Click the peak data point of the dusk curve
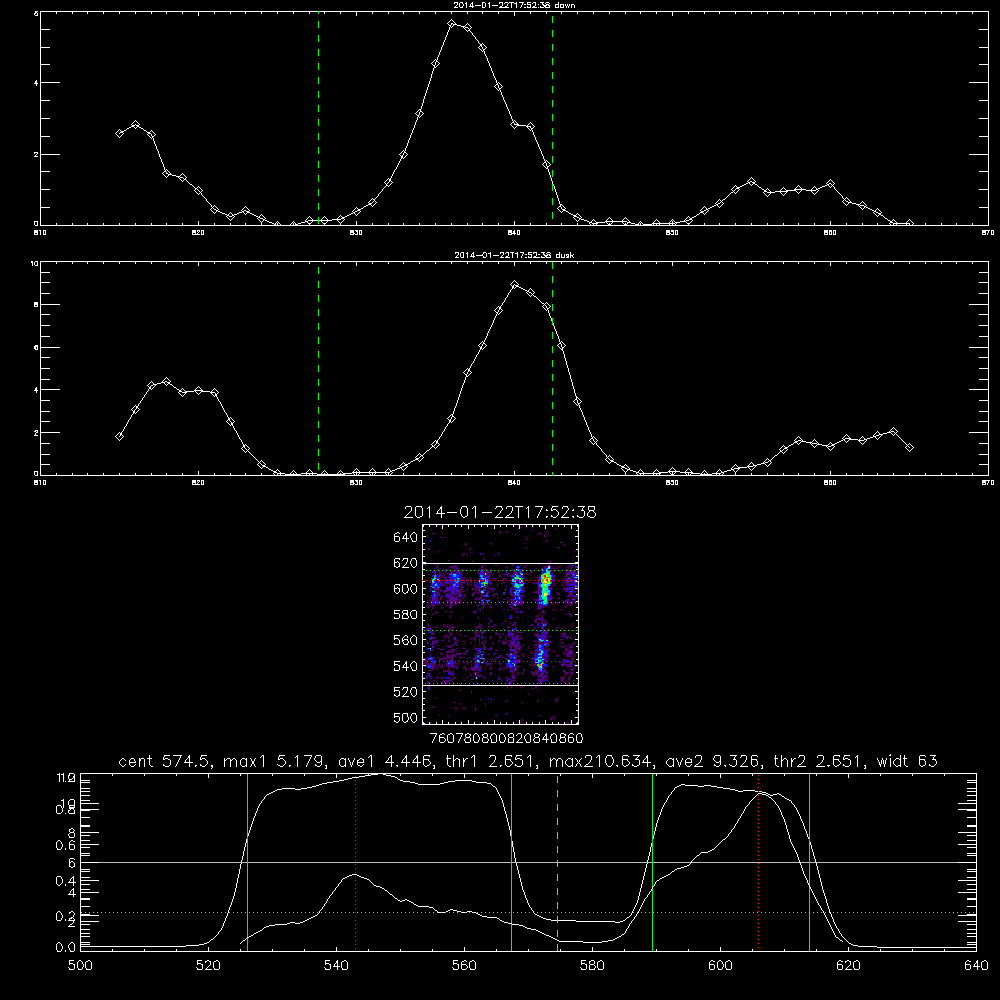 coord(515,284)
